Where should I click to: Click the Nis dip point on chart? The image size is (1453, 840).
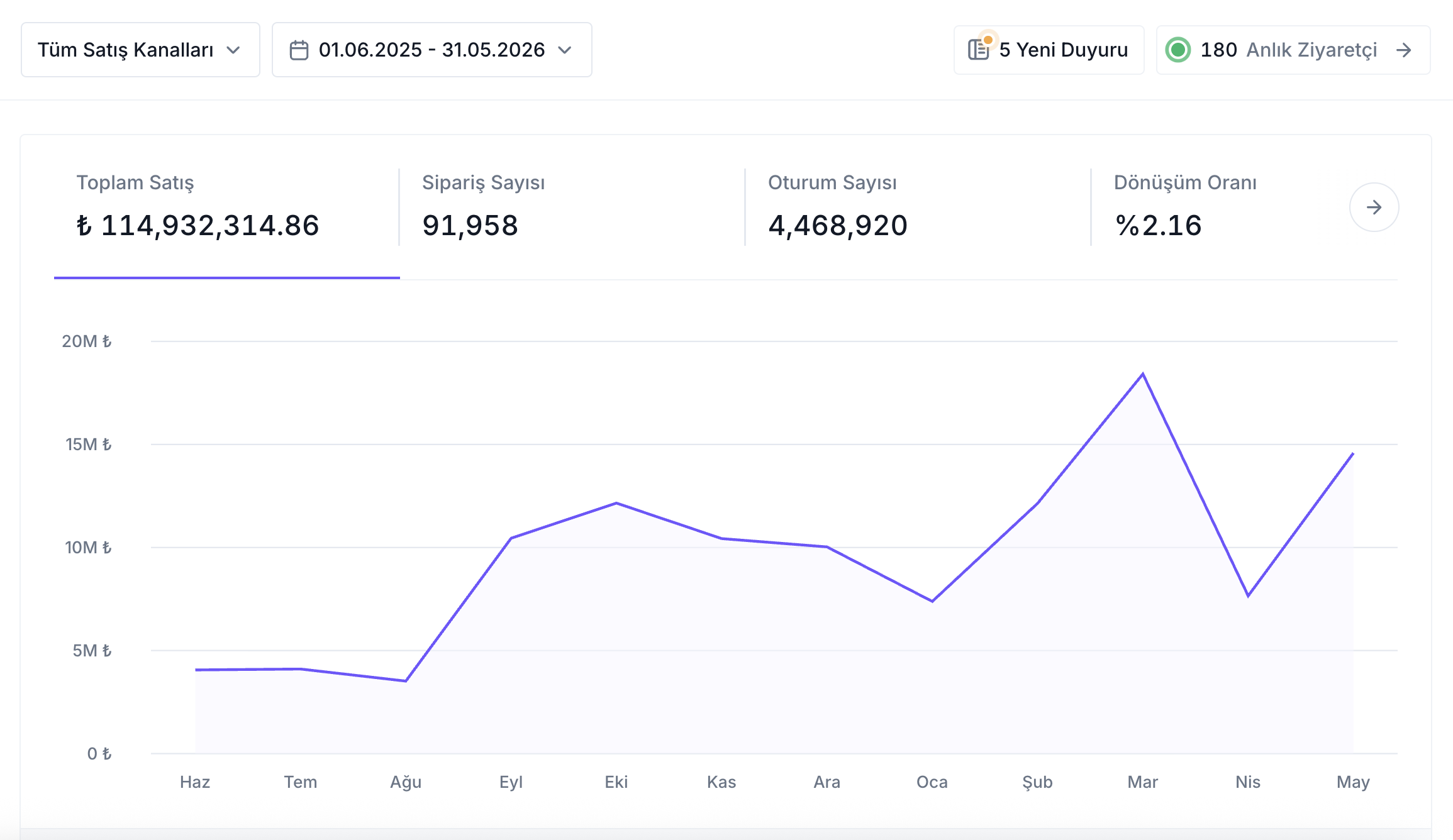(1248, 595)
